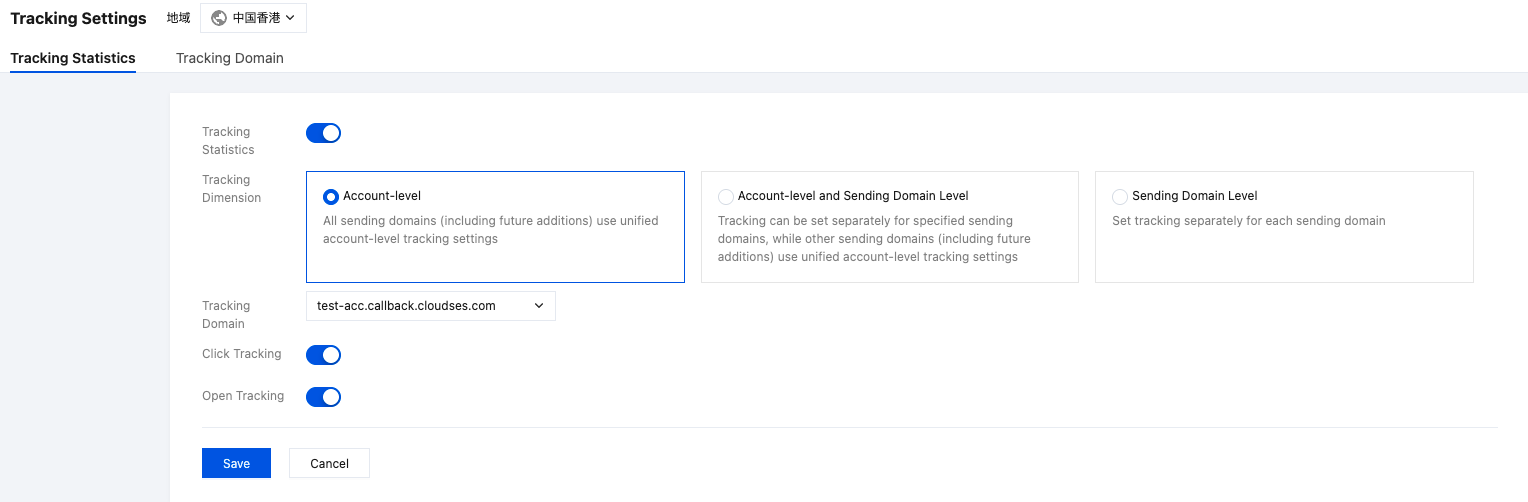Choose Account-level and Sending Domain Level radio
Viewport: 1528px width, 502px height.
(726, 197)
